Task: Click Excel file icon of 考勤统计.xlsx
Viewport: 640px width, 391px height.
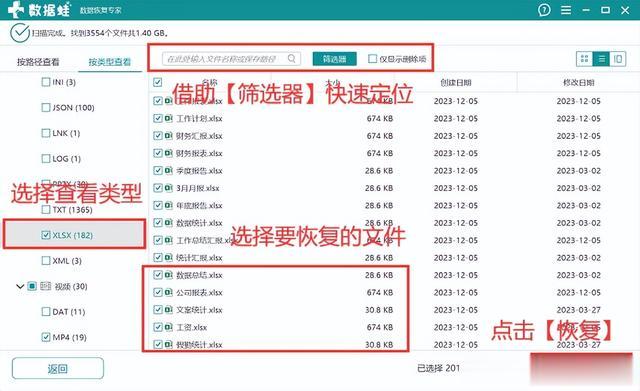Action: point(168,344)
